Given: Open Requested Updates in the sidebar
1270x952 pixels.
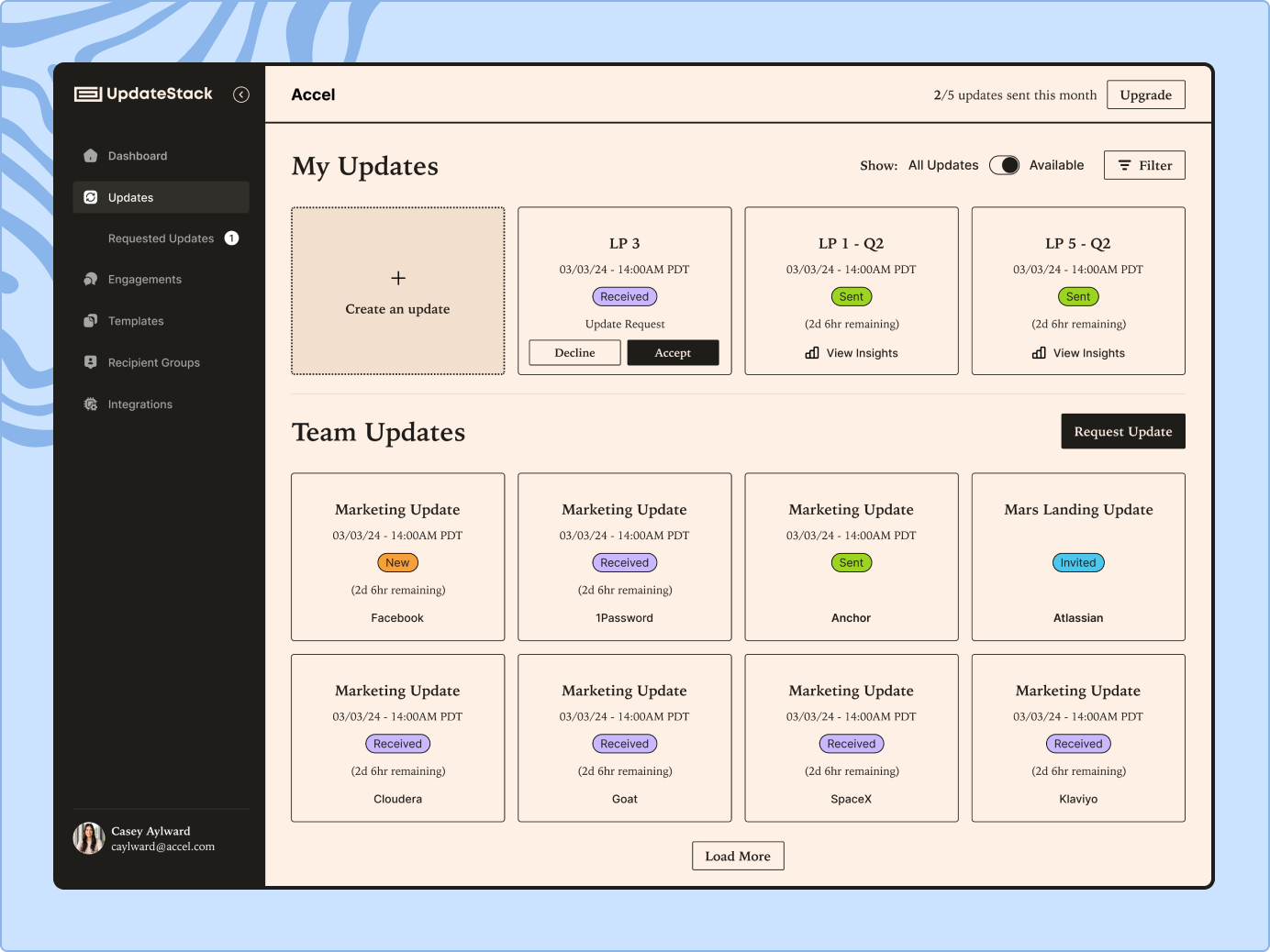Looking at the screenshot, I should tap(161, 238).
